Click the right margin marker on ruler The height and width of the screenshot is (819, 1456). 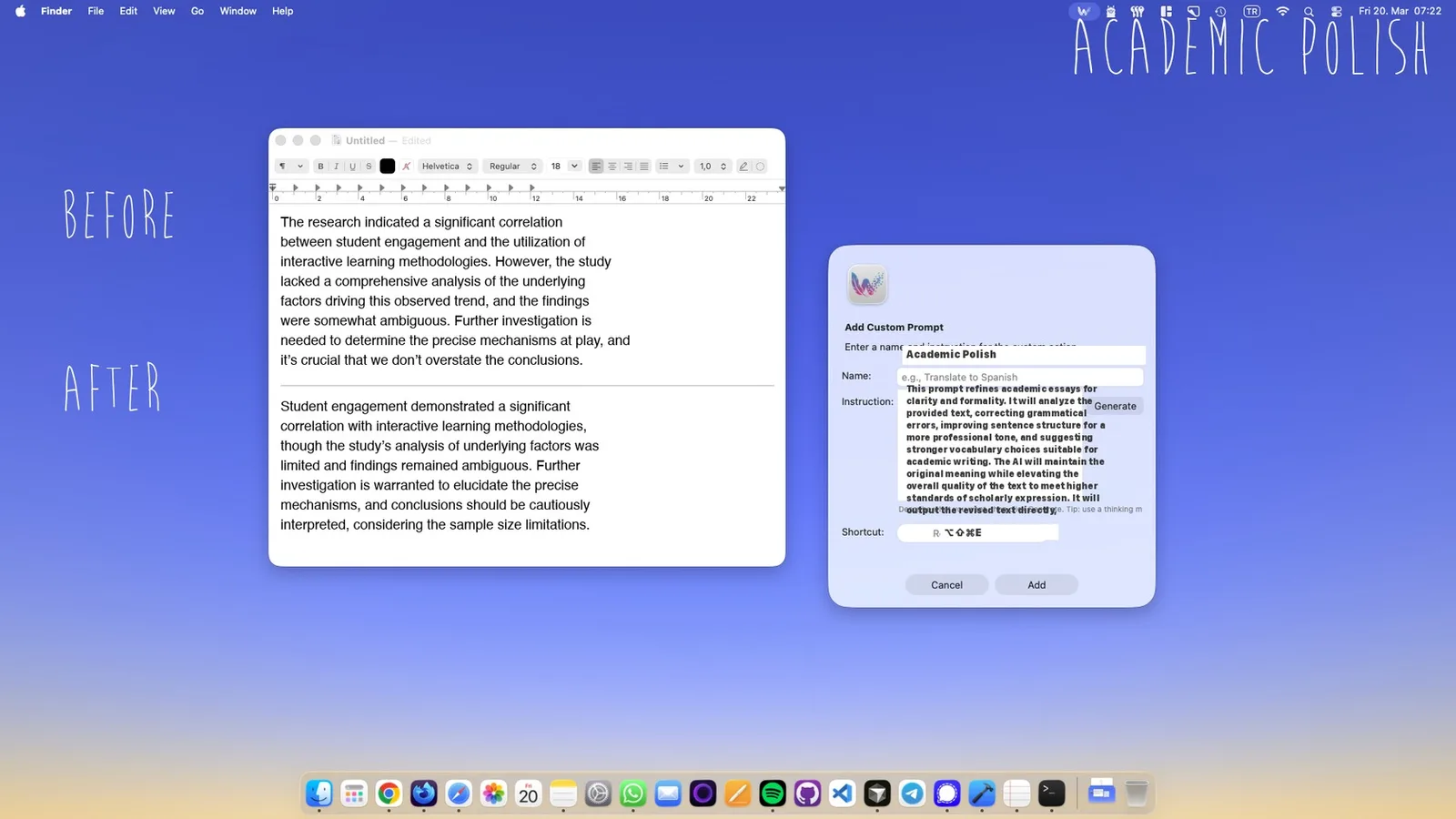pyautogui.click(x=782, y=188)
